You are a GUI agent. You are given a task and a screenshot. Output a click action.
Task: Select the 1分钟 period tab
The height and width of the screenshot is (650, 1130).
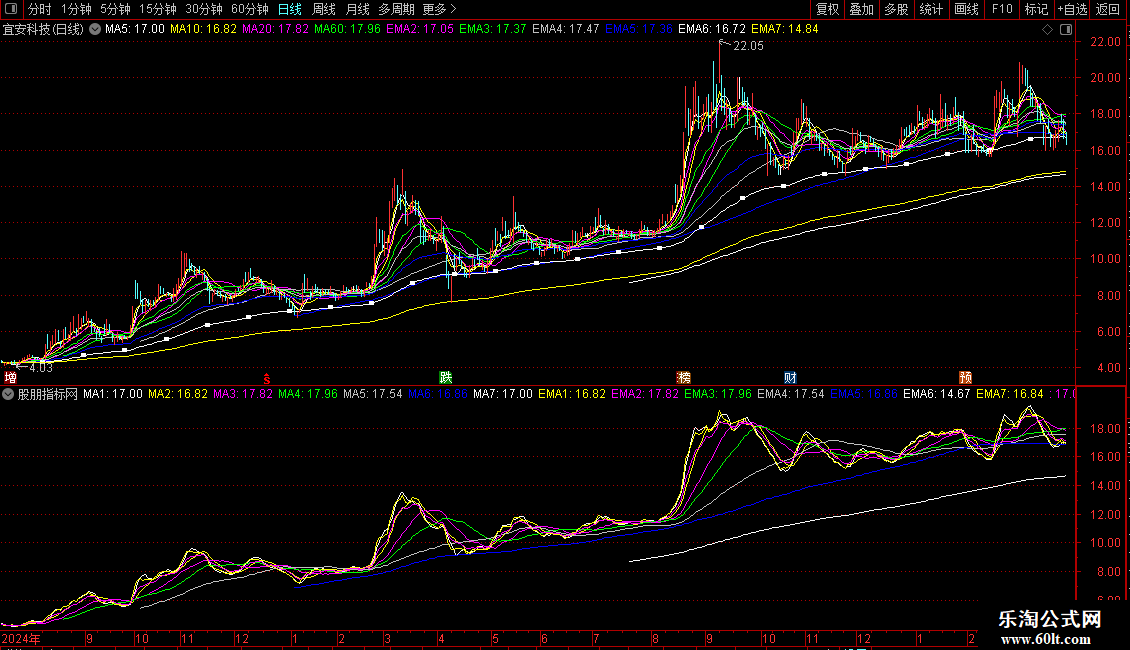coord(76,9)
